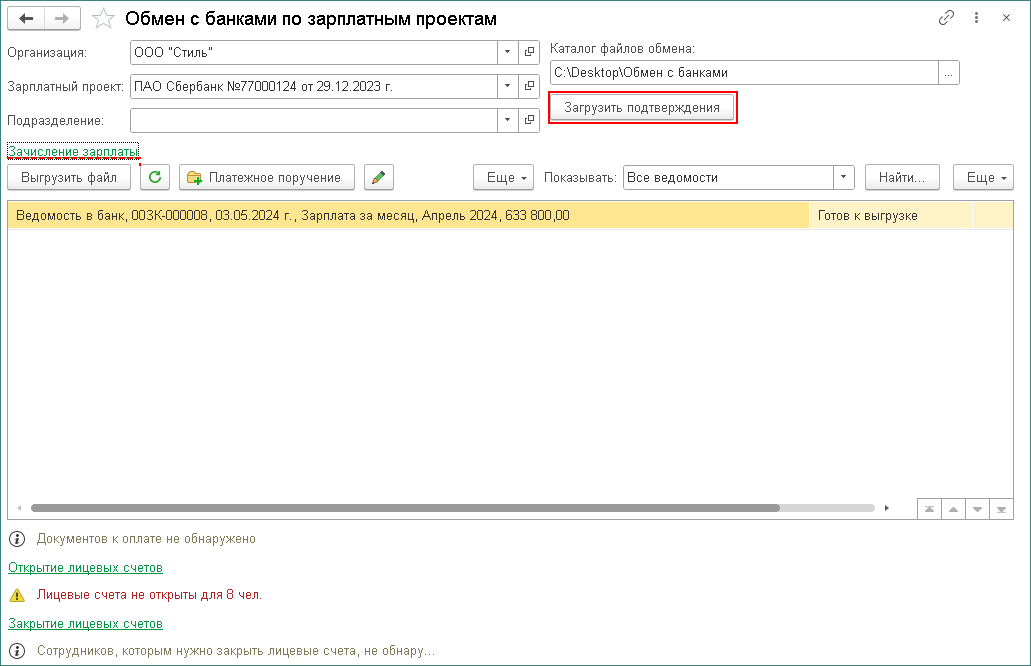The height and width of the screenshot is (666, 1031).
Task: Click Выгрузить файл button
Action: 69,178
